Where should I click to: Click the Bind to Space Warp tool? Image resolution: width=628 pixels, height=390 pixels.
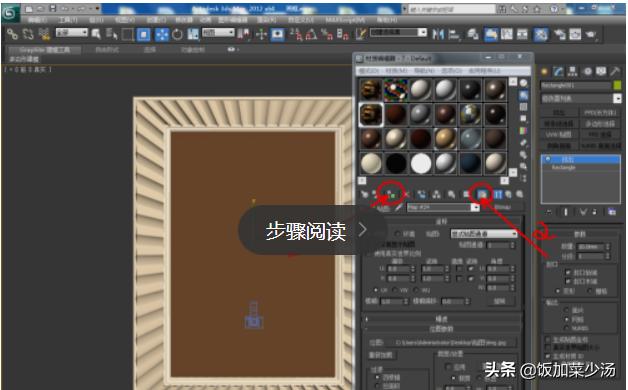44,34
